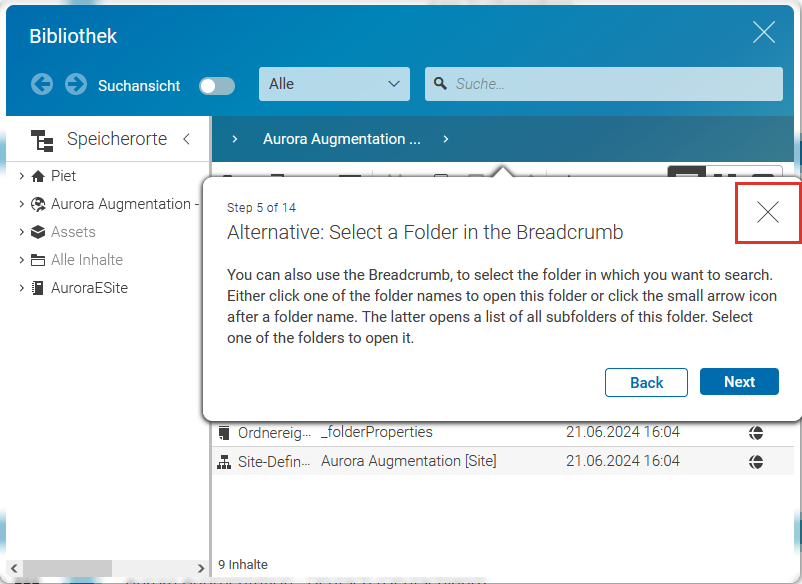The height and width of the screenshot is (584, 802).
Task: Click the globe icon in _folderProperties row
Action: click(x=757, y=433)
